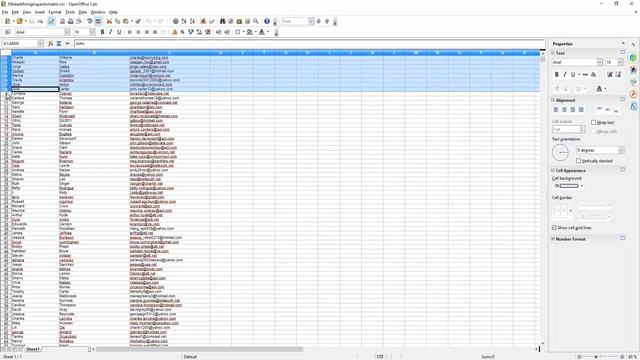The width and height of the screenshot is (640, 360).
Task: Click the Paste clipboard icon
Action: click(x=125, y=21)
